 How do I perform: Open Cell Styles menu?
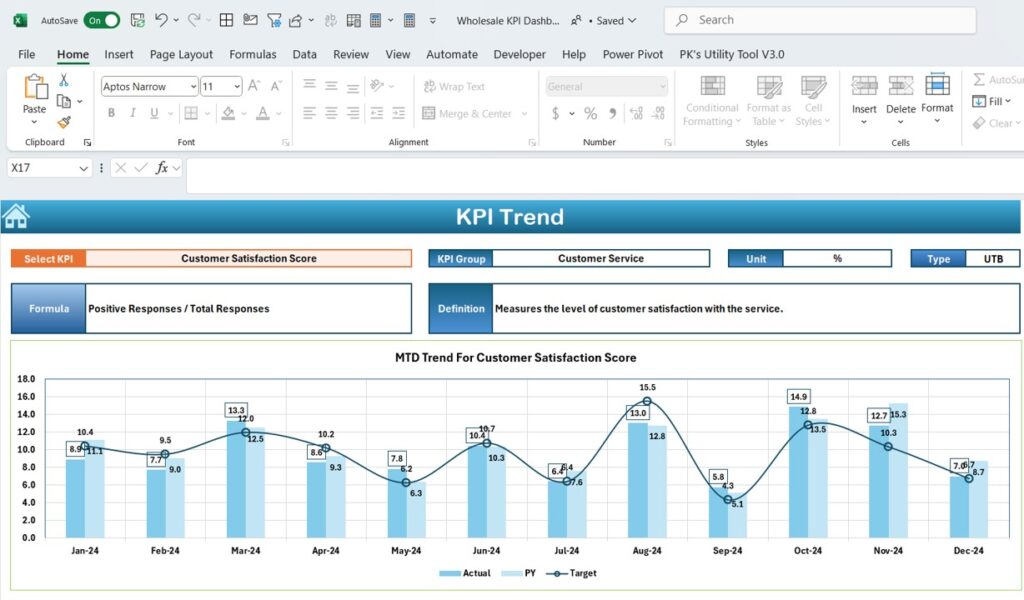pyautogui.click(x=813, y=101)
